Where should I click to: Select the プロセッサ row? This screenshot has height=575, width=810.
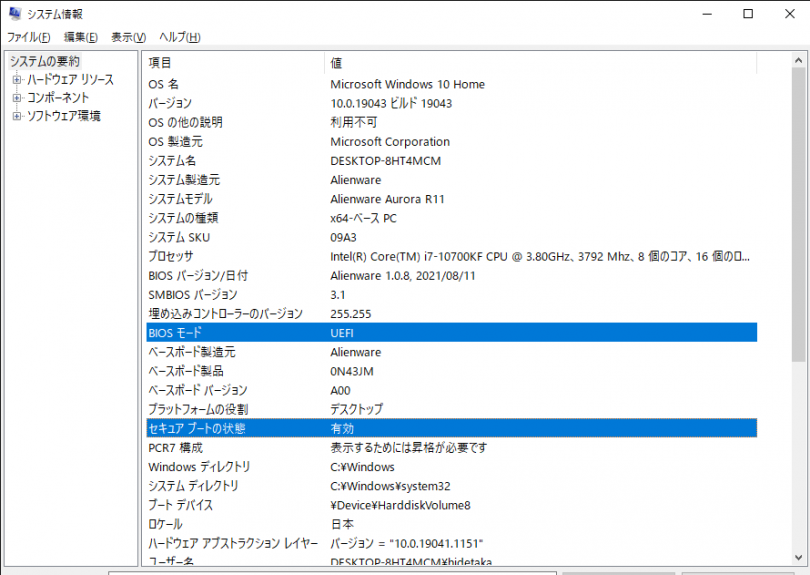451,256
